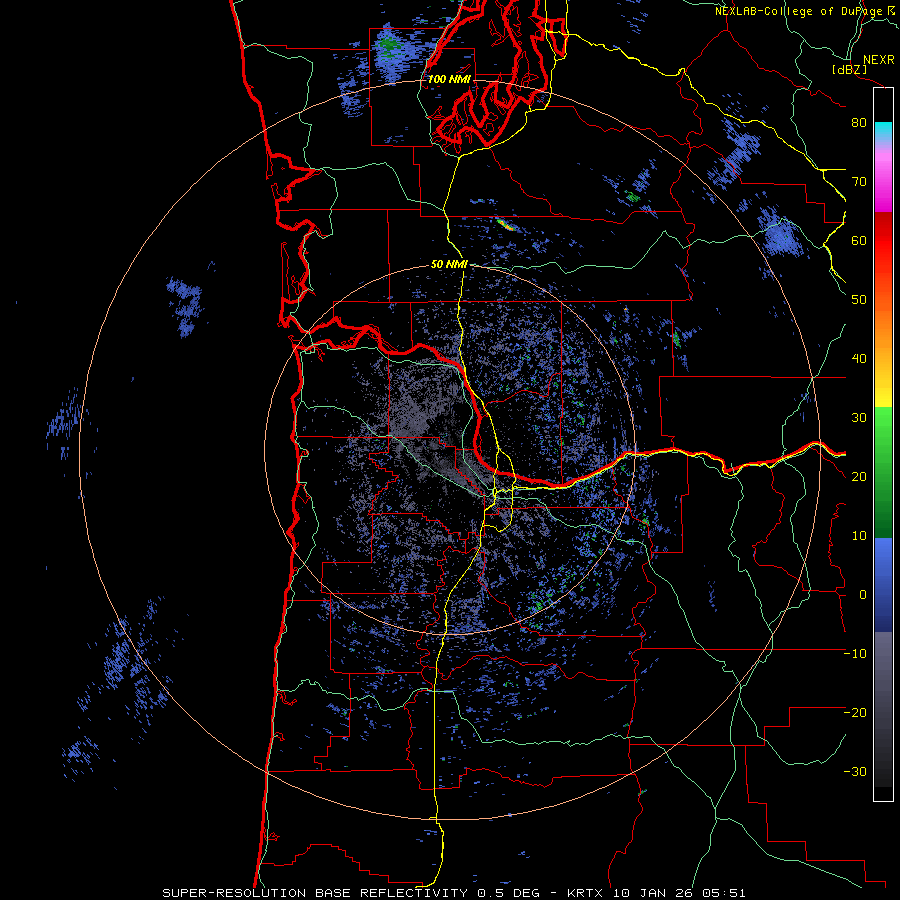Click the 30 value on the dBZ scale
The width and height of the screenshot is (900, 900).
point(859,418)
